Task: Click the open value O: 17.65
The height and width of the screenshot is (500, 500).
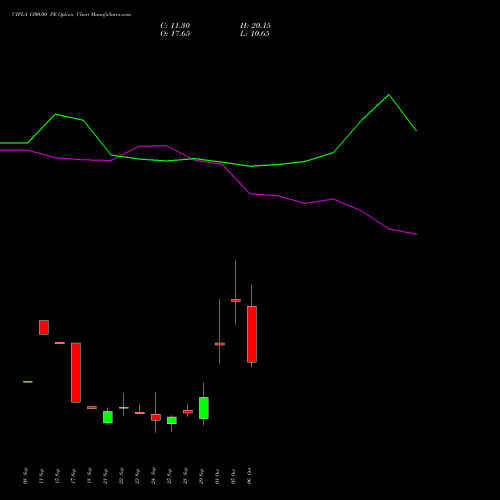Action: [175, 34]
